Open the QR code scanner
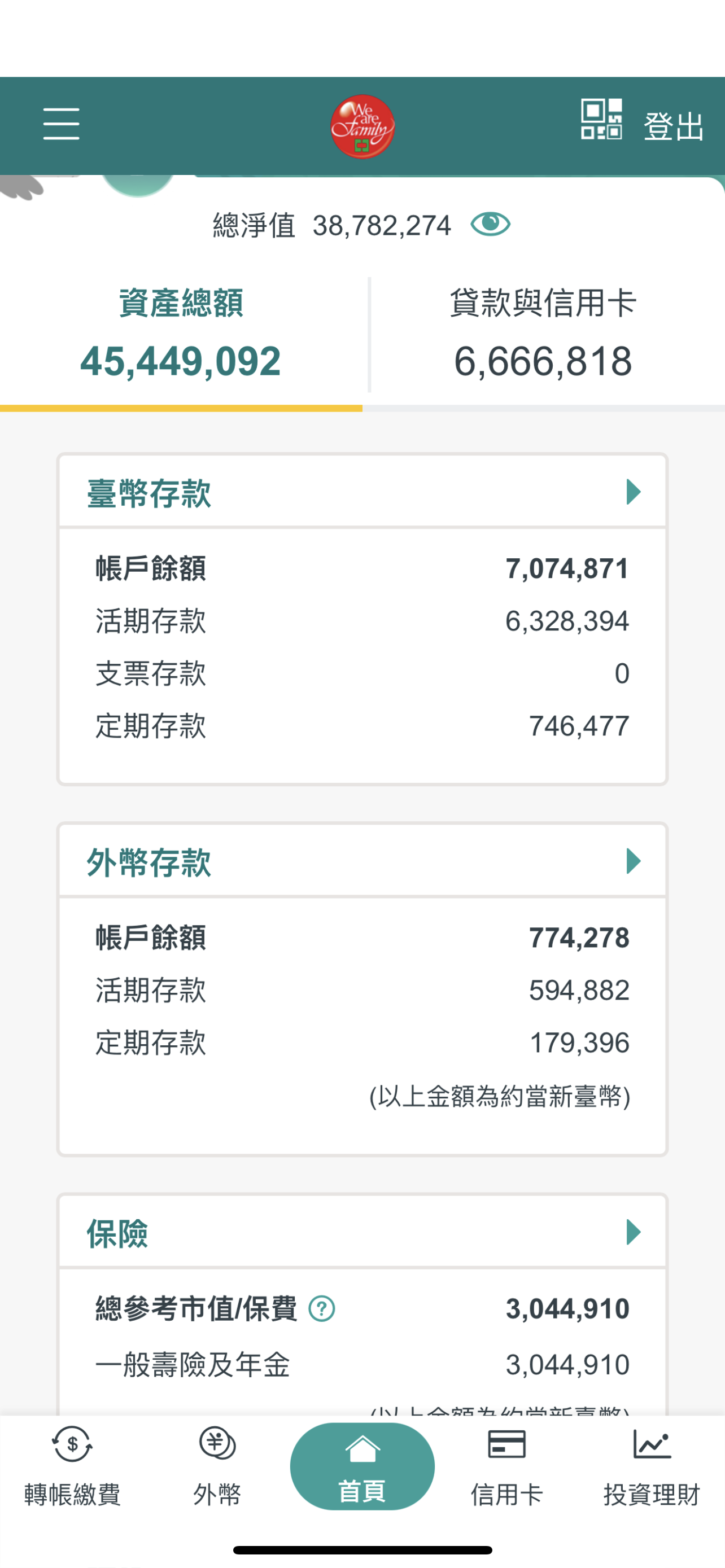The image size is (725, 1568). click(601, 119)
